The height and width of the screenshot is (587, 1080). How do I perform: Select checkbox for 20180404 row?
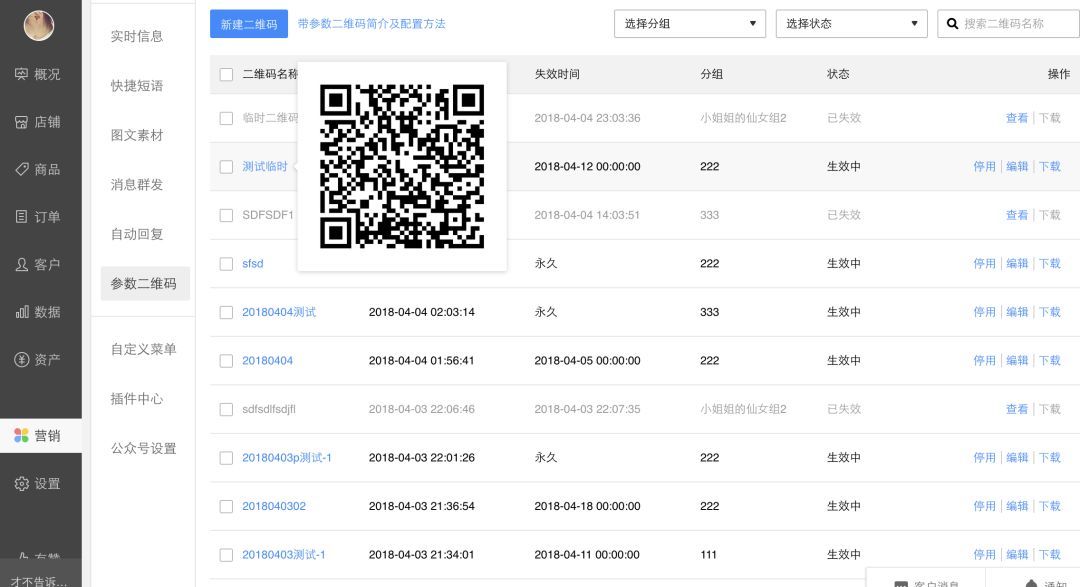click(x=226, y=361)
